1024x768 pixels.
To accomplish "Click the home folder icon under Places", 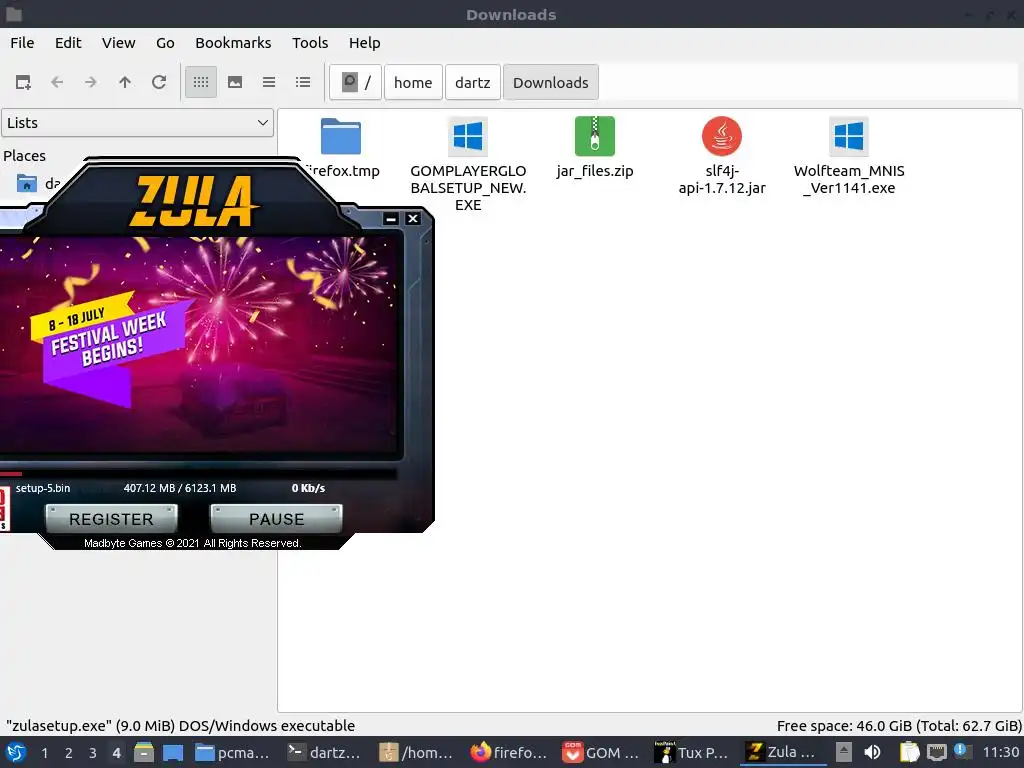I will (27, 184).
